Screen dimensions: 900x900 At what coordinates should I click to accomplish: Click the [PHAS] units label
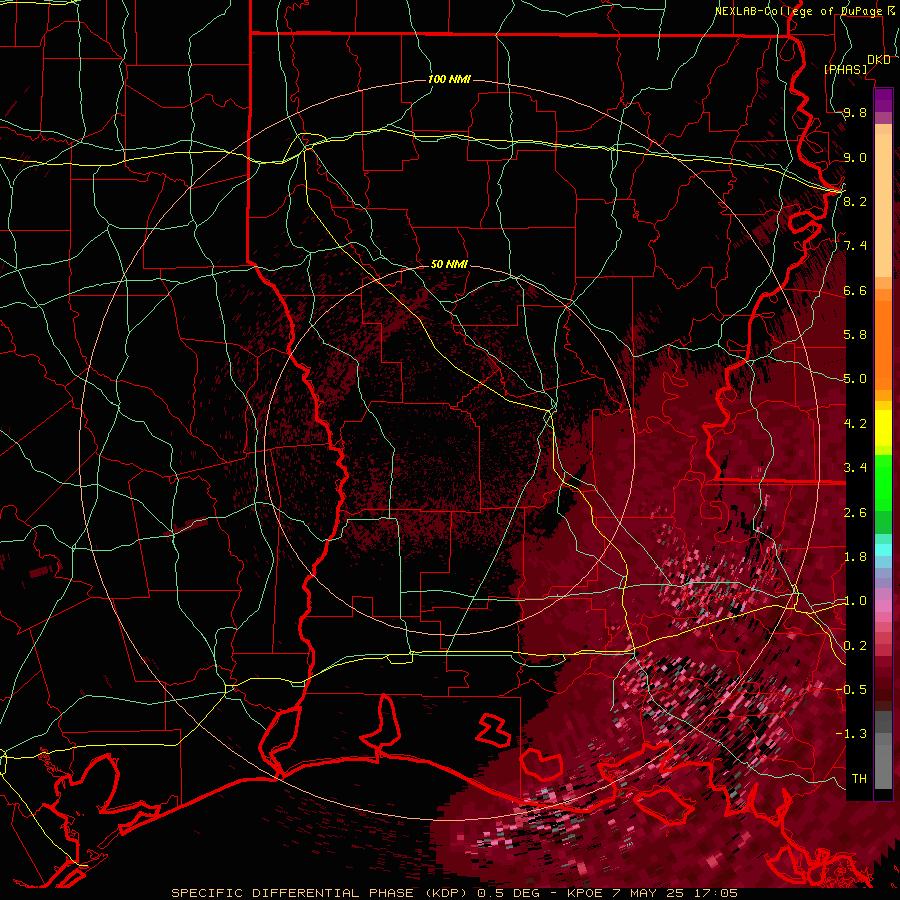point(845,69)
